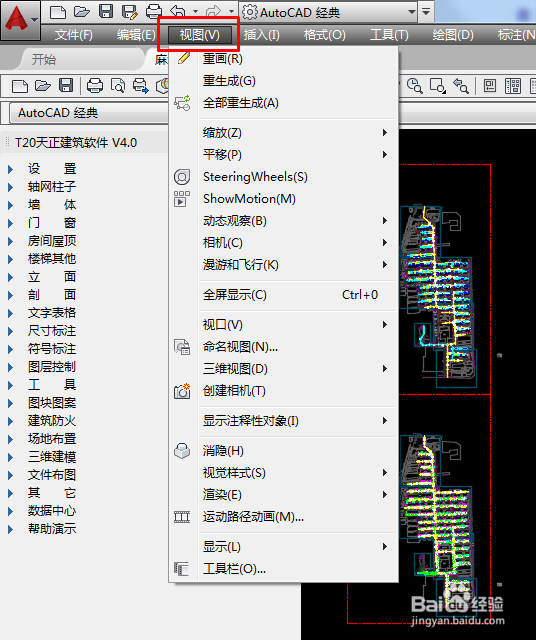Click the Zoom Previous icon
Screen dimensions: 536x640
coord(461,86)
